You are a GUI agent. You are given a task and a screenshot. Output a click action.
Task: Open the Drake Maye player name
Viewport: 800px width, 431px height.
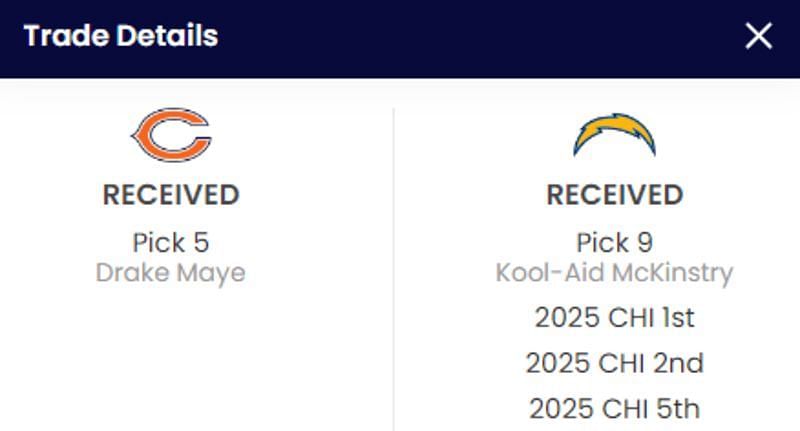(x=170, y=272)
